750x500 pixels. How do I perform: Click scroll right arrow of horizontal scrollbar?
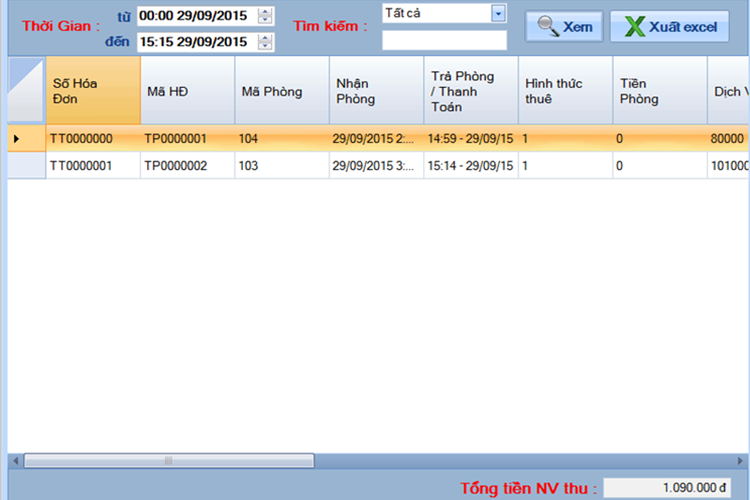coord(740,461)
